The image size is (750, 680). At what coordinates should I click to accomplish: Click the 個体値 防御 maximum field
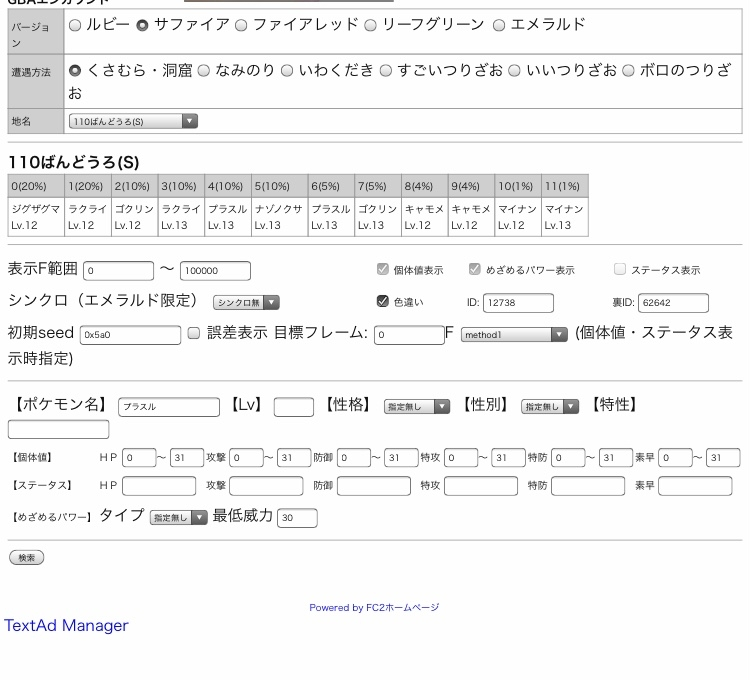[x=401, y=458]
